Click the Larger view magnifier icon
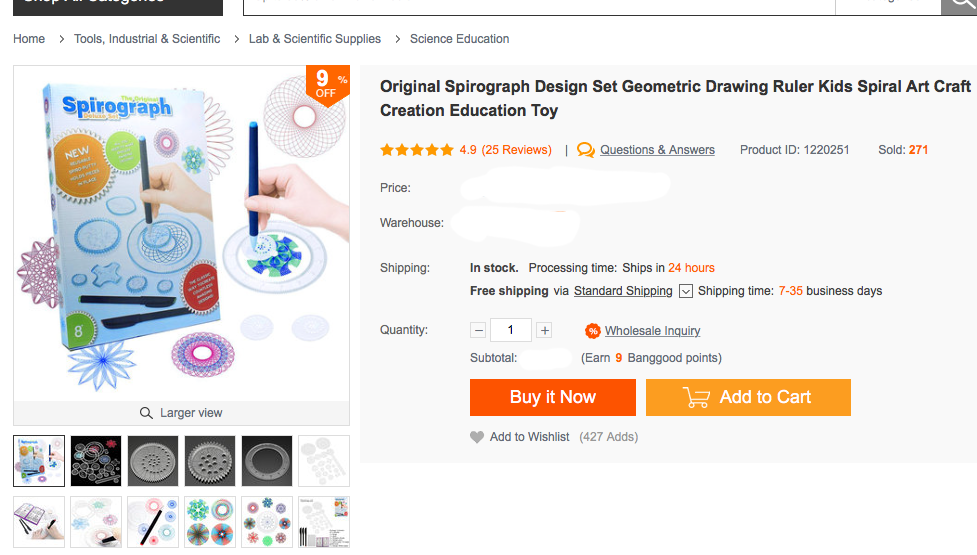 (146, 413)
